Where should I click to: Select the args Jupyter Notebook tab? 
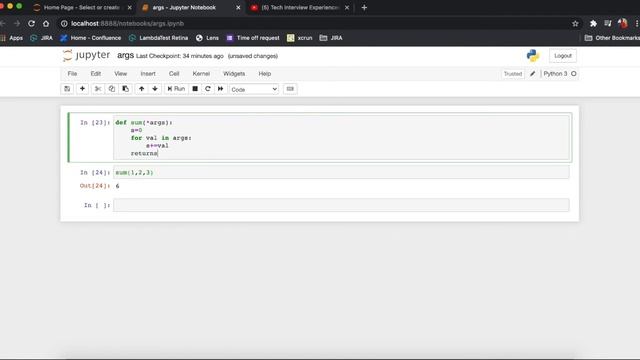click(x=184, y=7)
